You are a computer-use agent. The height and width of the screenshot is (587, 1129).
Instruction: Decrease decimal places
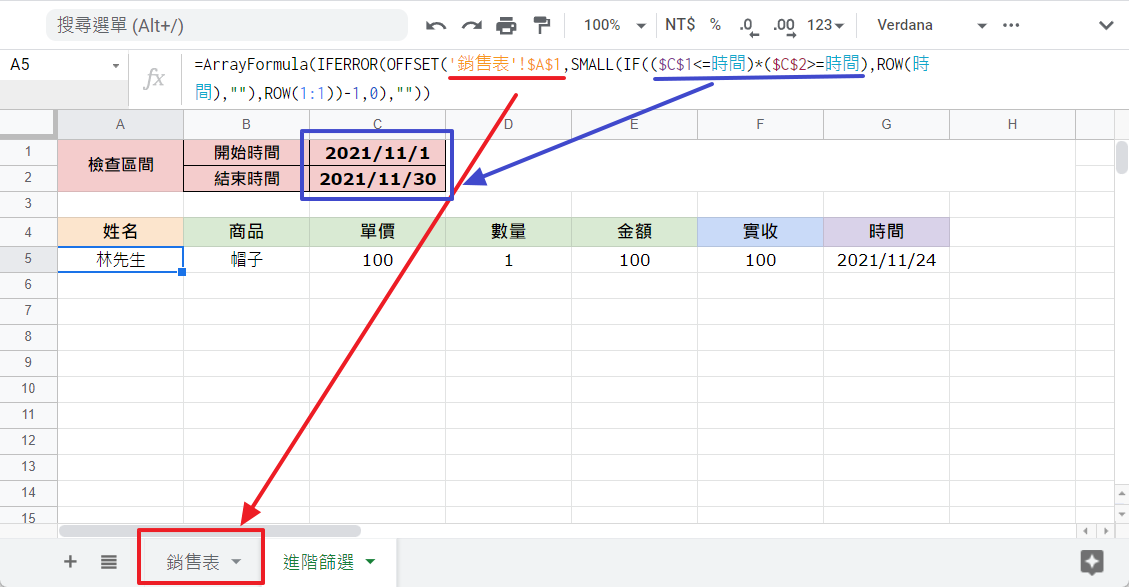click(x=747, y=25)
